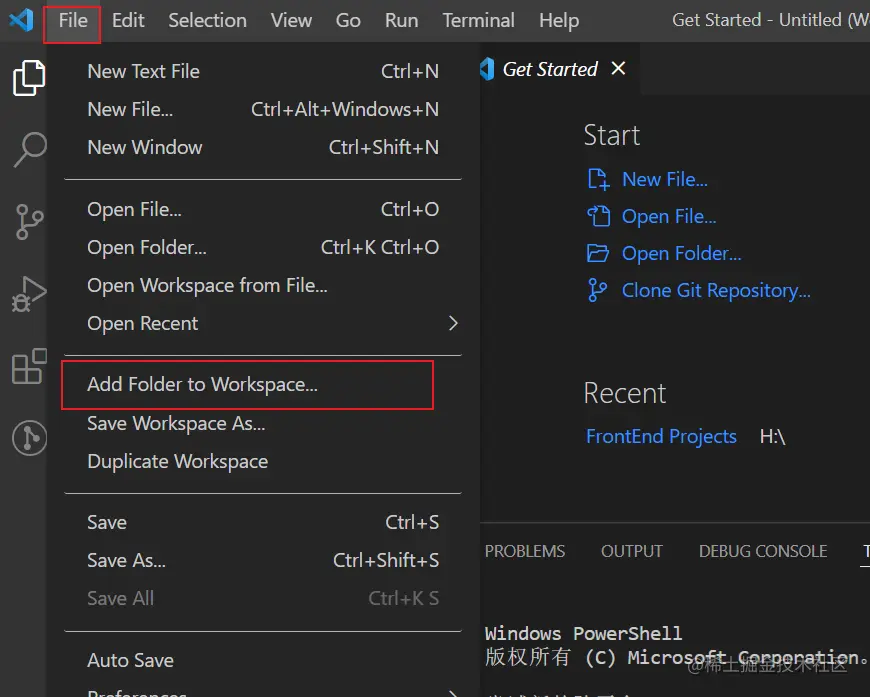Screen dimensions: 870x697
Task: Click the VS Code logo in title bar
Action: [x=22, y=21]
